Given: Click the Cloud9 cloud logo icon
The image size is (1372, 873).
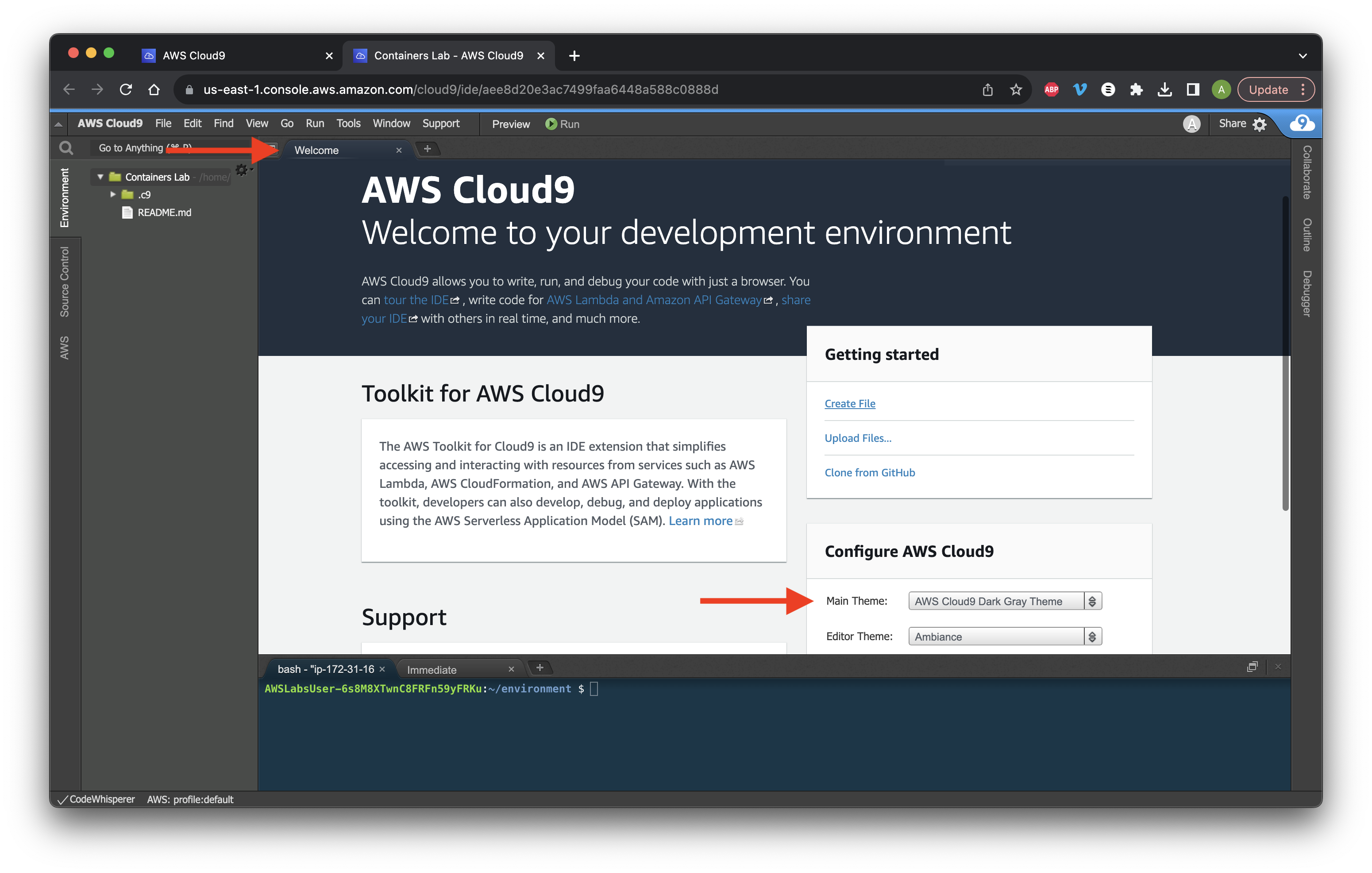Looking at the screenshot, I should (x=1302, y=123).
